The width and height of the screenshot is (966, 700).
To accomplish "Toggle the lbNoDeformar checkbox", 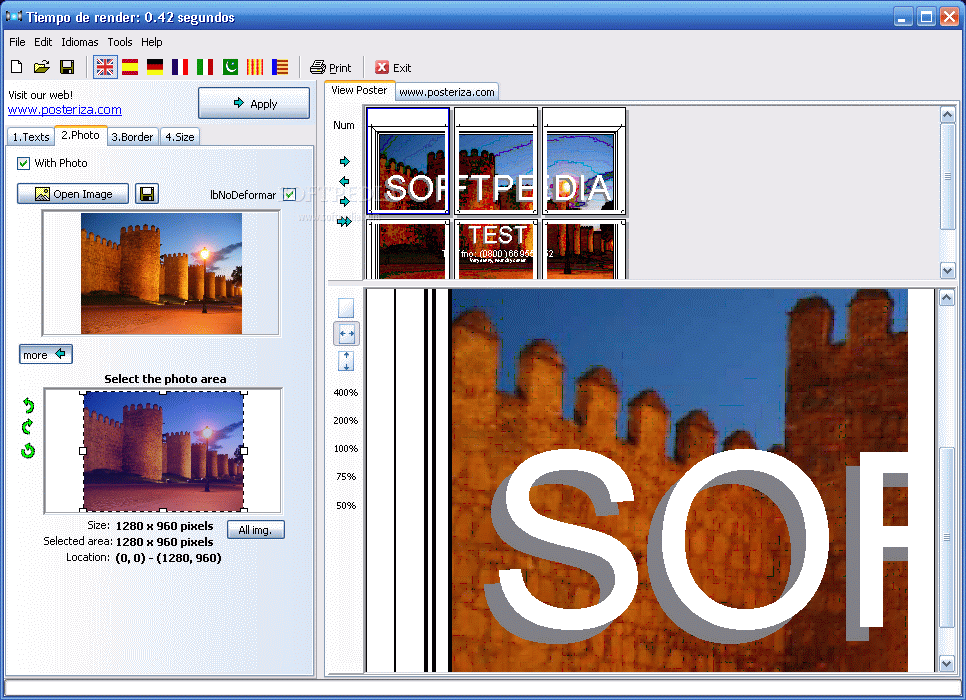I will 289,195.
